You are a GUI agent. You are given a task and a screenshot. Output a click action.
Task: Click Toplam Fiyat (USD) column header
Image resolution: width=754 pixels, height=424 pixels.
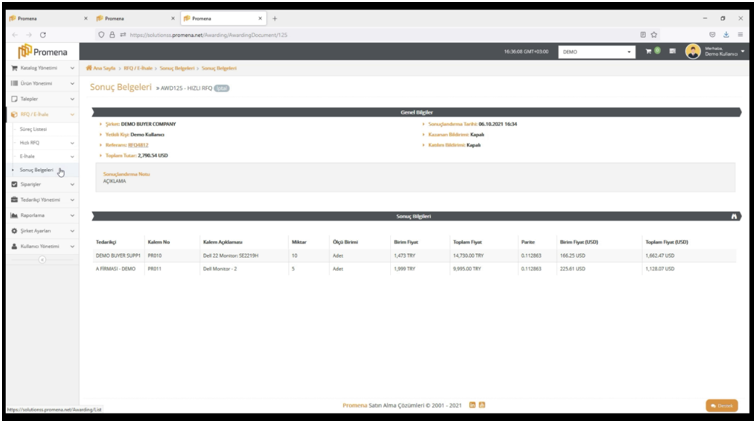tap(666, 242)
